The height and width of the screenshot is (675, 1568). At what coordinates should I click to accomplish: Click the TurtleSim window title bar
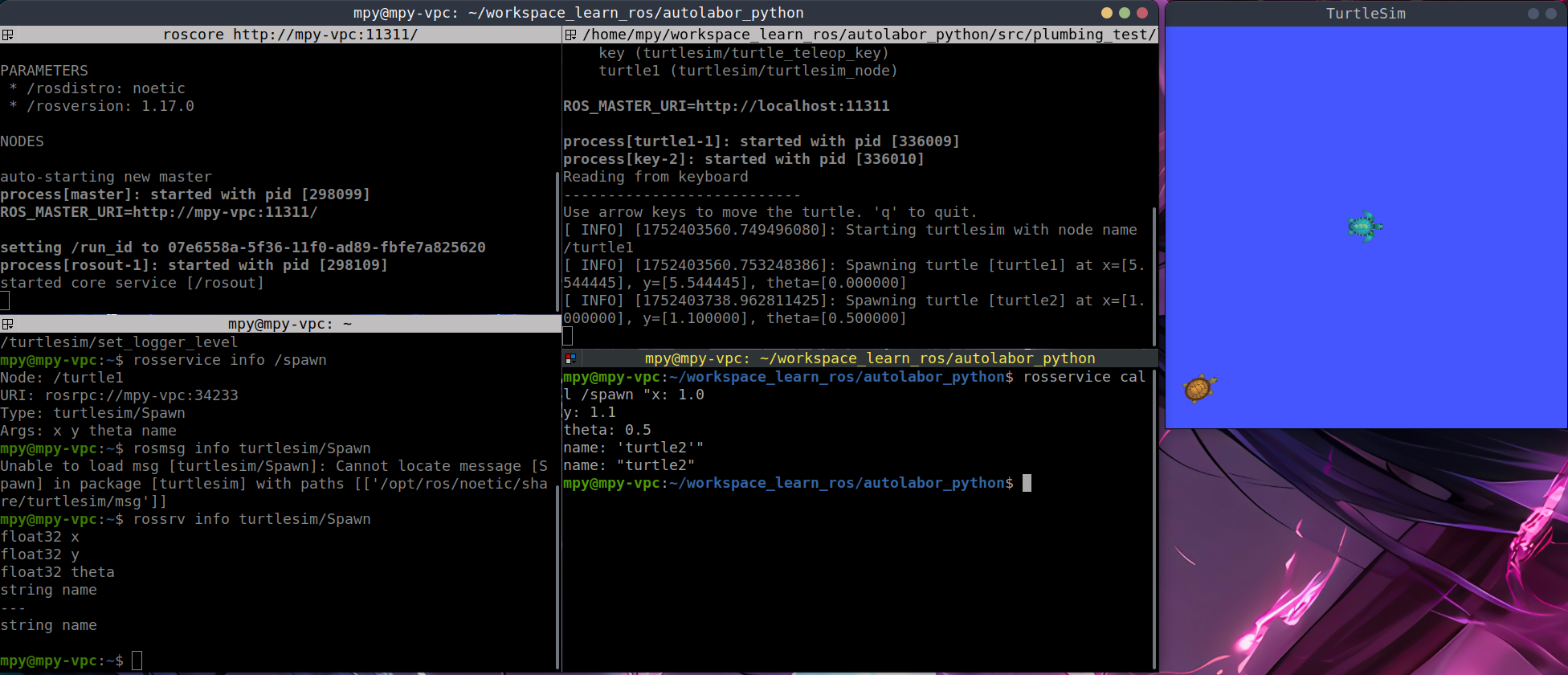coord(1366,13)
